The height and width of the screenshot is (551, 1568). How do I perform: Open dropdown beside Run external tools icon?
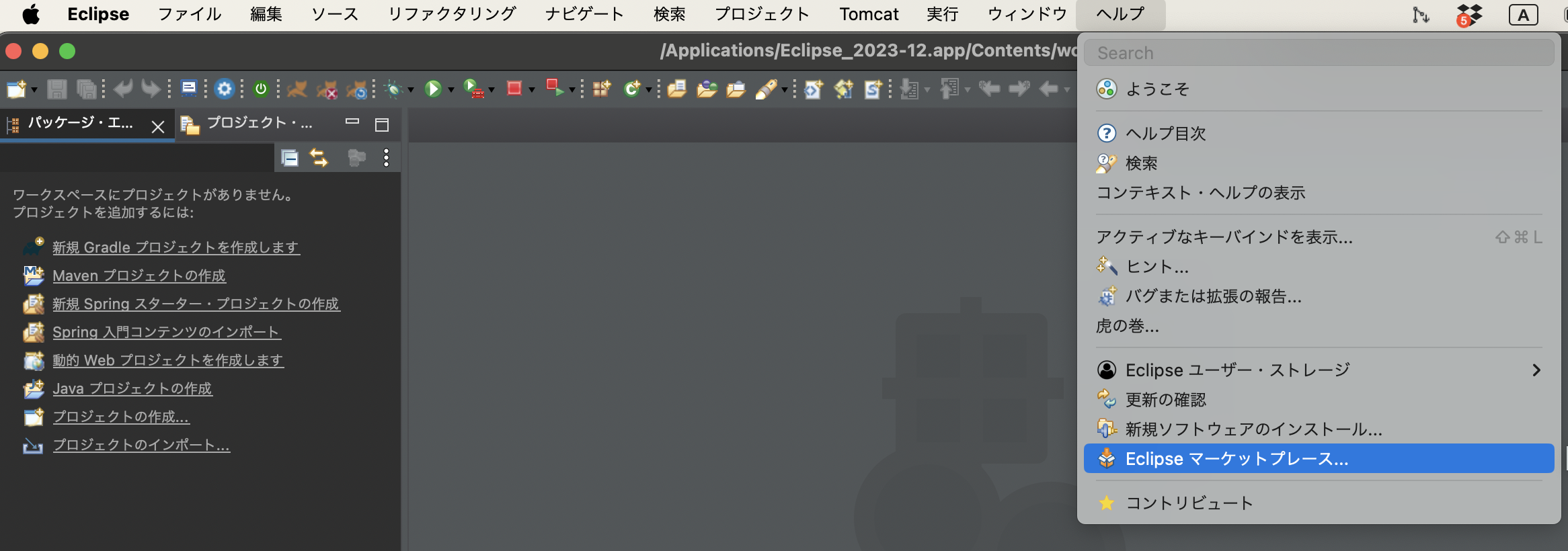[x=492, y=90]
